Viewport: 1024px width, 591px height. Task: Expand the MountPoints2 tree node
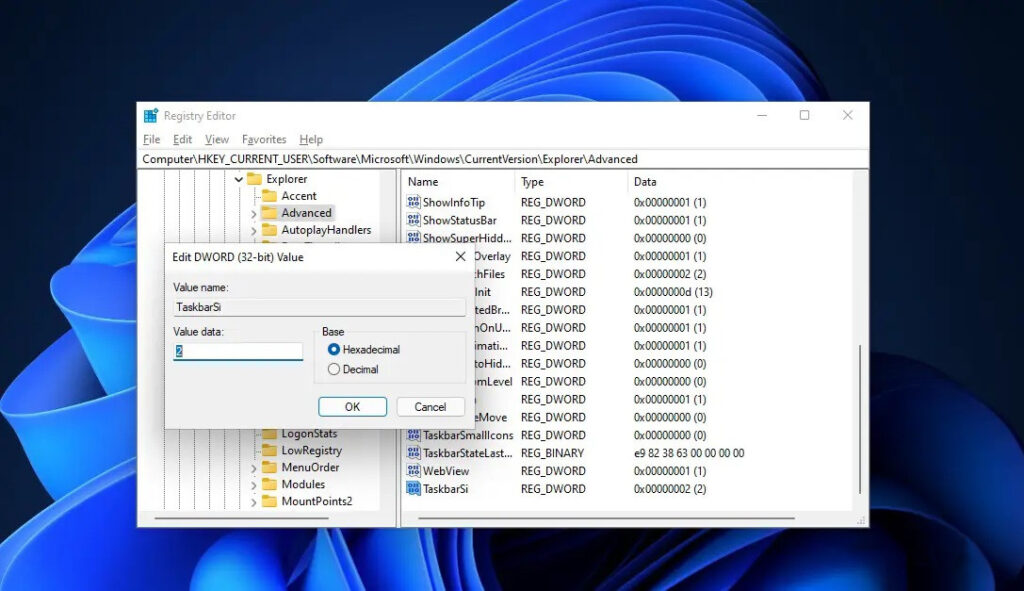tap(255, 501)
